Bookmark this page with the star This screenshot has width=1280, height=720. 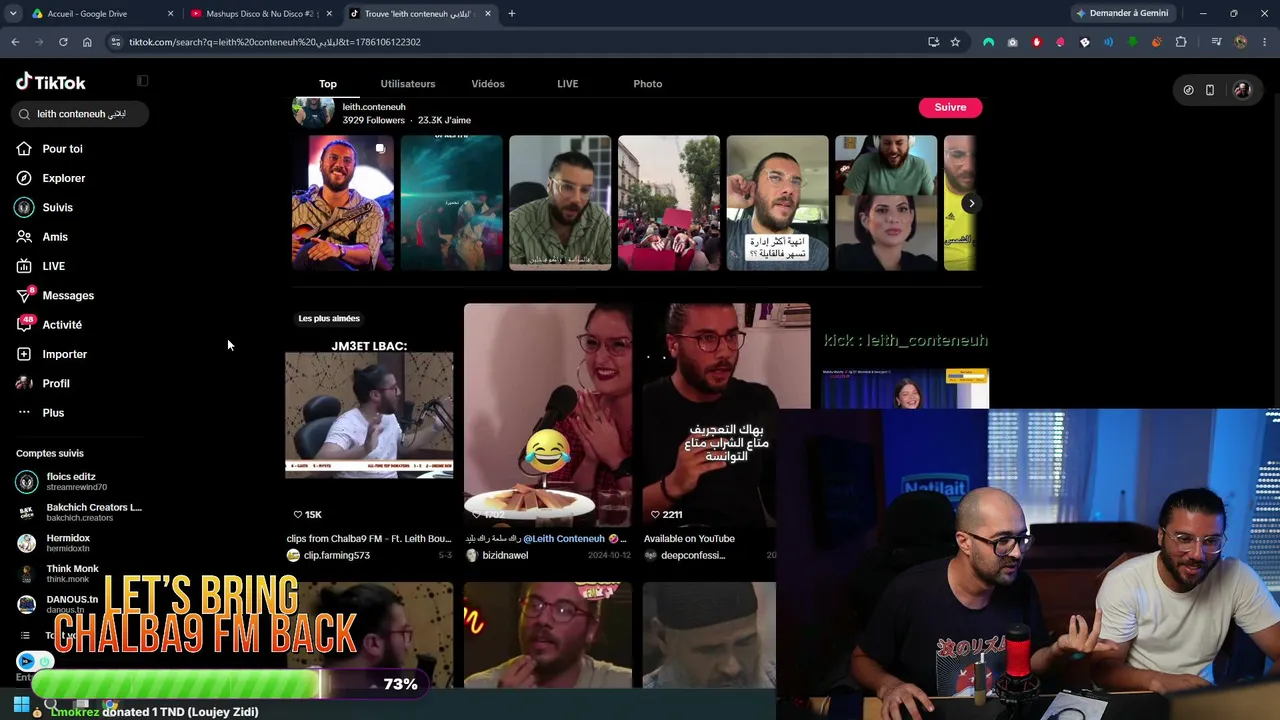tap(955, 42)
